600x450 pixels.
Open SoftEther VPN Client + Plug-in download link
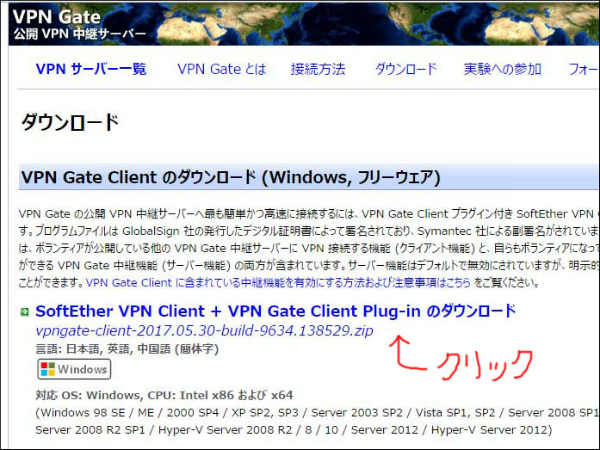tap(276, 311)
